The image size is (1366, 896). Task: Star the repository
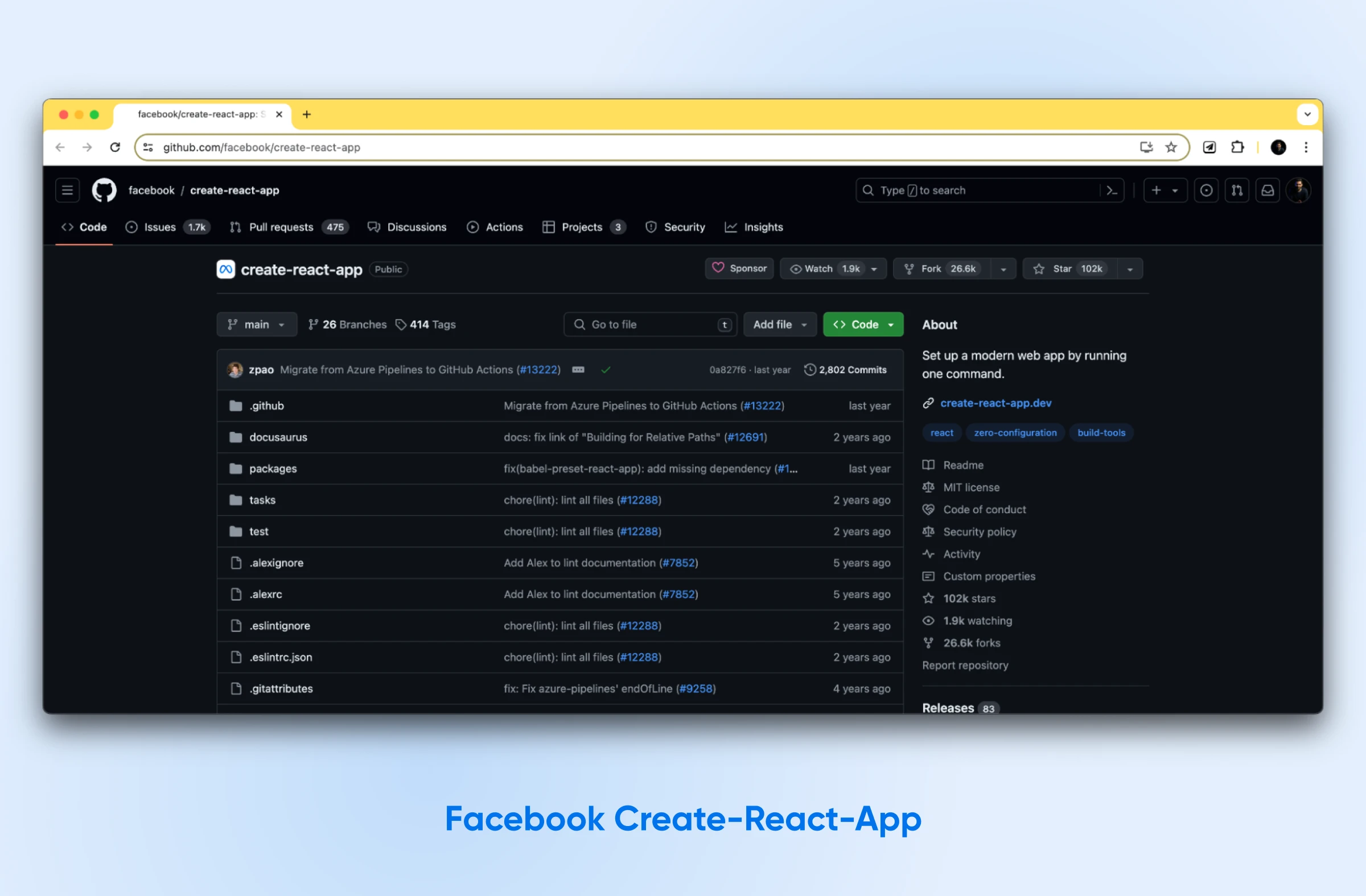click(1070, 269)
